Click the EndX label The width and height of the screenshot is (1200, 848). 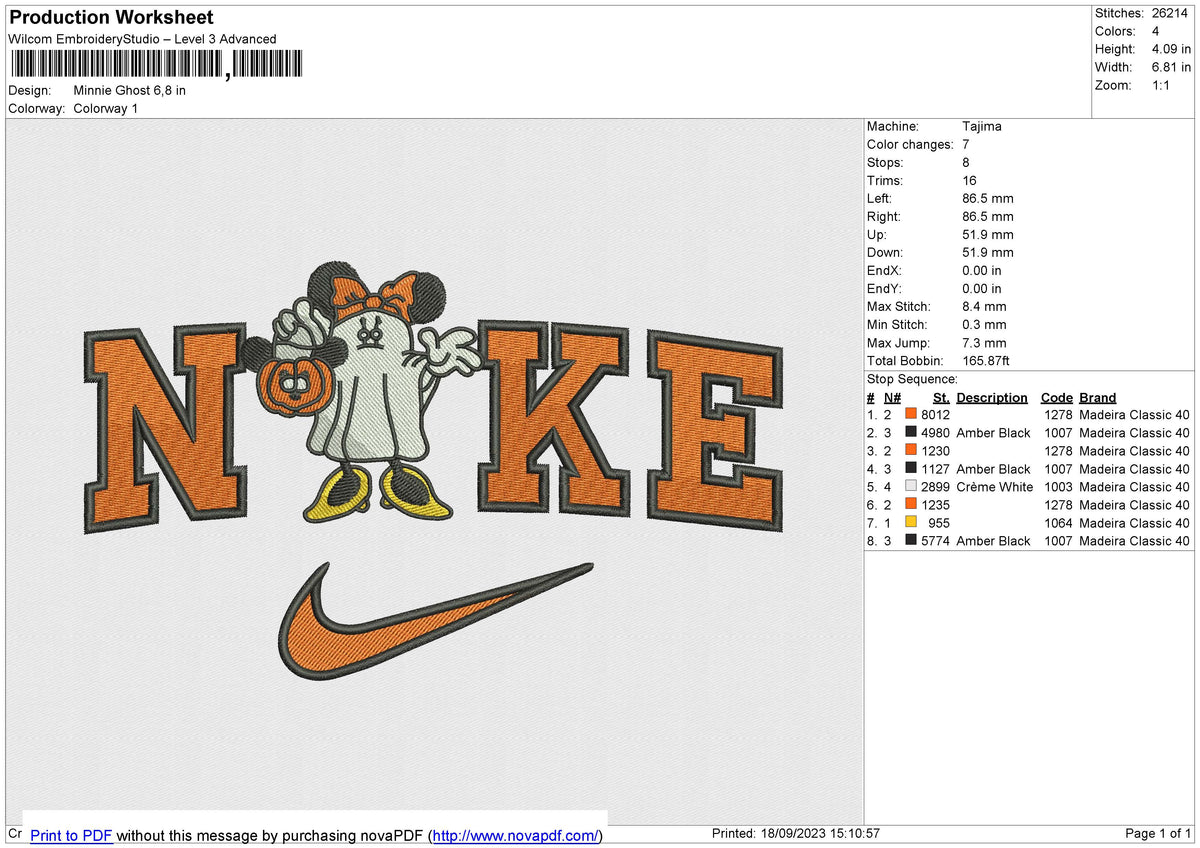pos(884,270)
